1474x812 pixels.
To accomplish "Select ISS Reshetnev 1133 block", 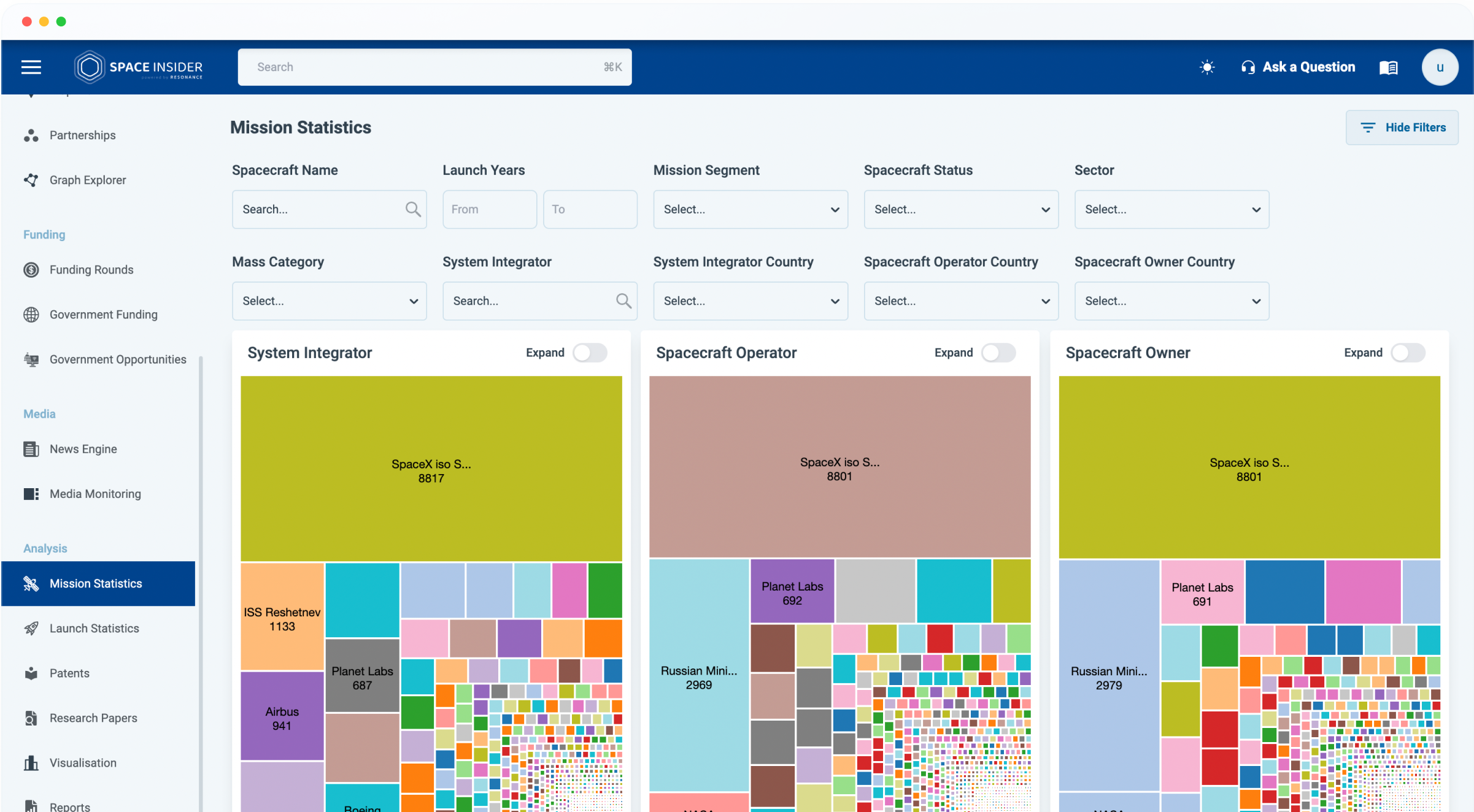I will click(x=282, y=616).
